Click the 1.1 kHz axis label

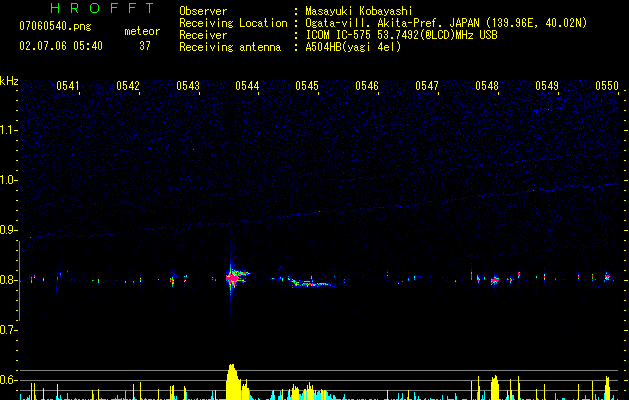click(x=8, y=130)
